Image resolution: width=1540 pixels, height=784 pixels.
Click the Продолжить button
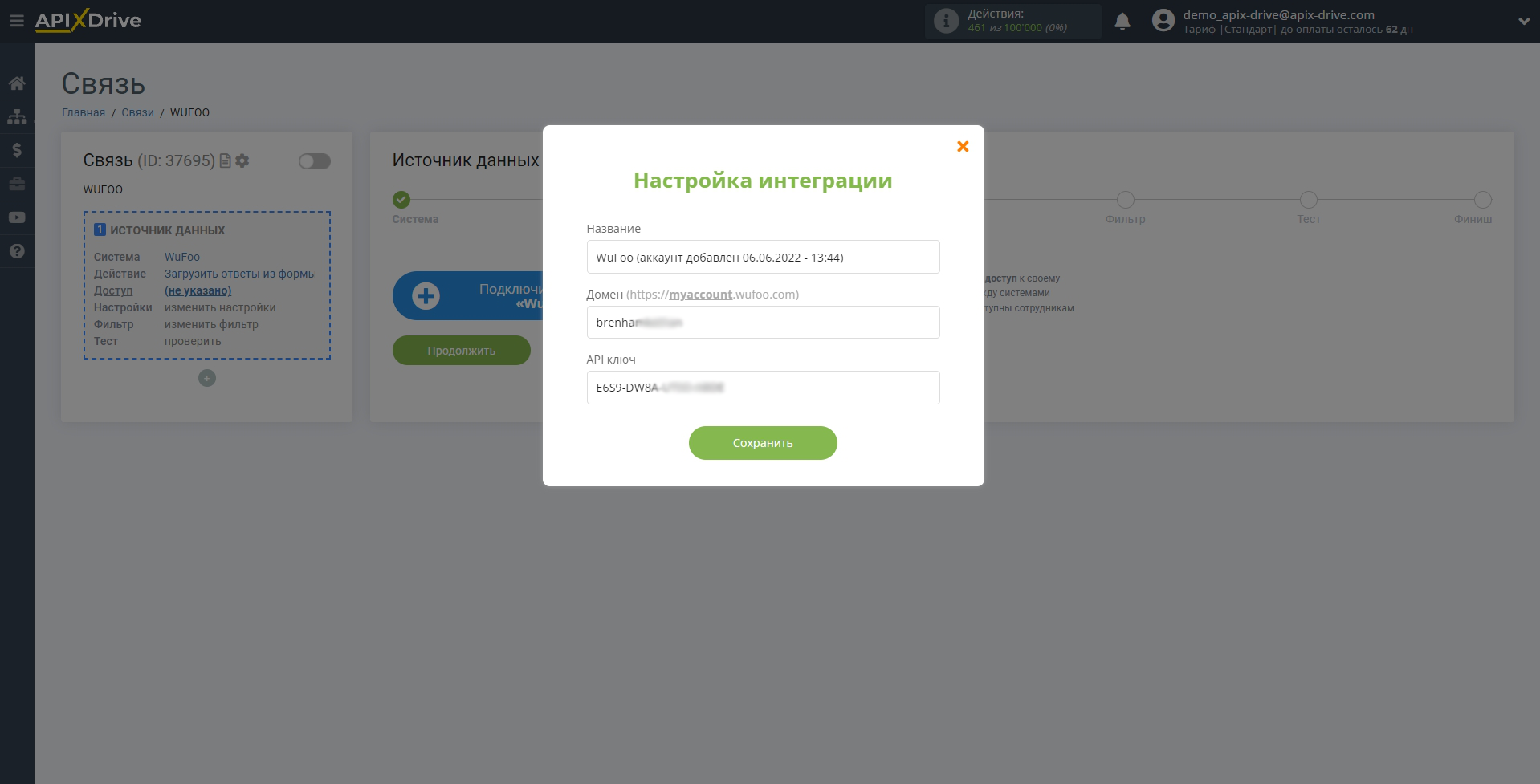click(462, 351)
